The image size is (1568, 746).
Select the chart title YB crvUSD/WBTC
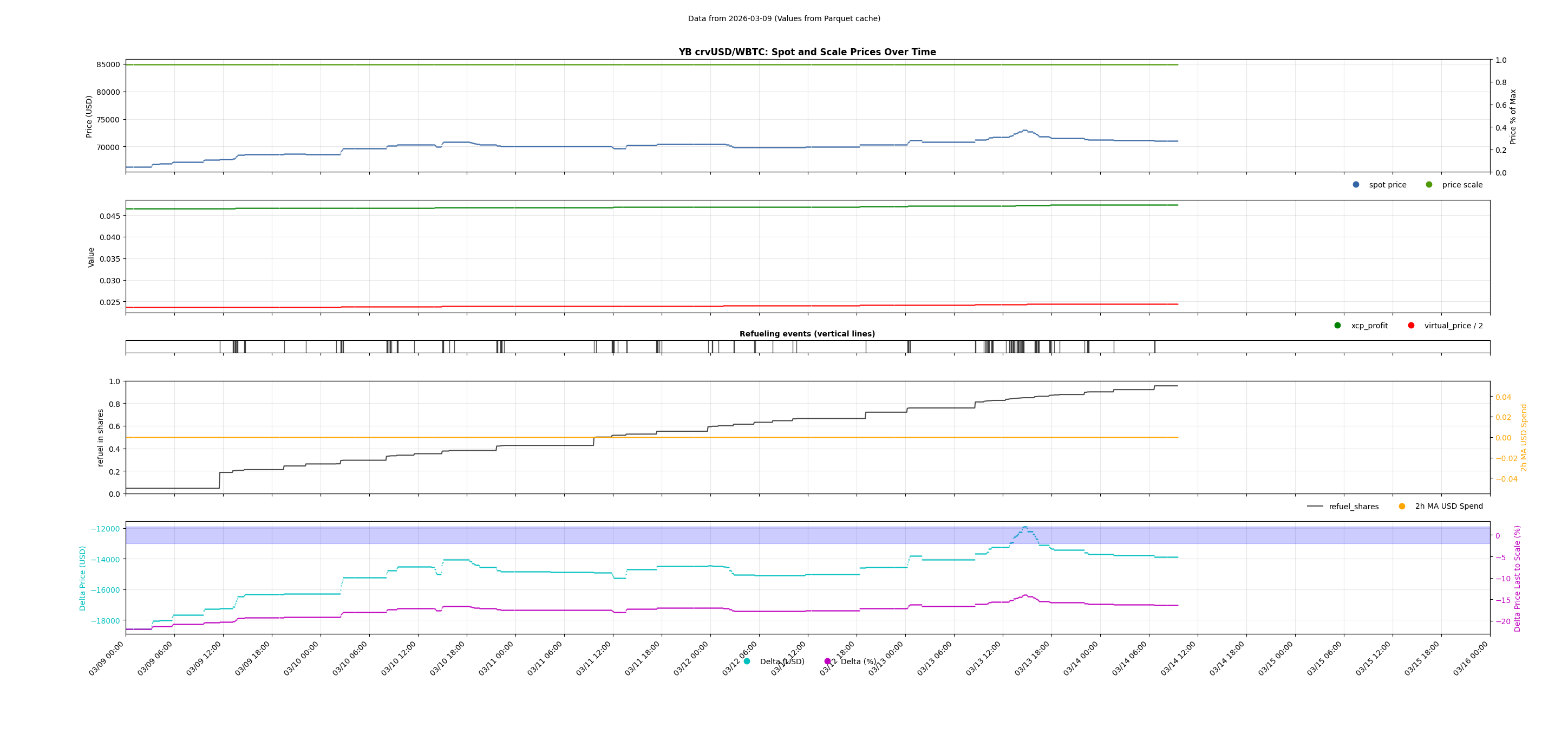coord(808,52)
